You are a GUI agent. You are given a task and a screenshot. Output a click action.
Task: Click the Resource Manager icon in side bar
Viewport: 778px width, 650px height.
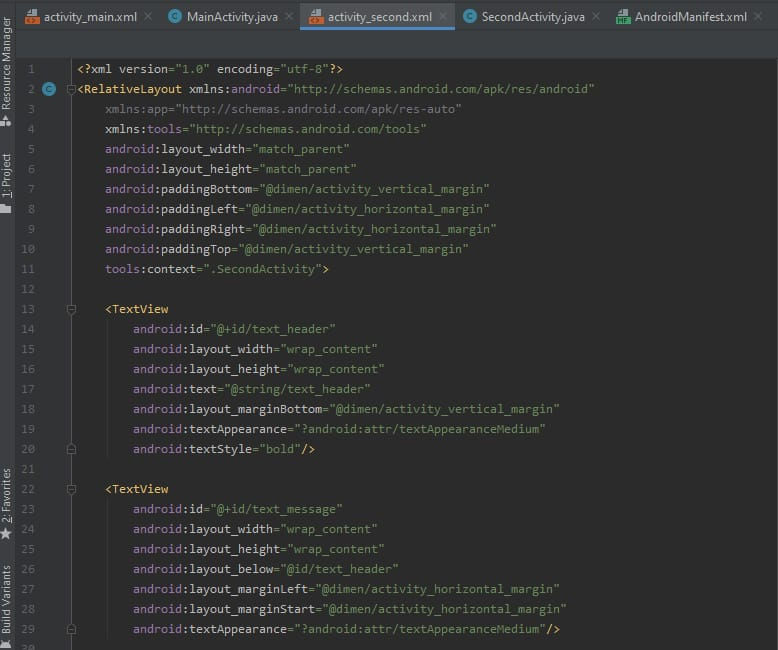coord(5,121)
